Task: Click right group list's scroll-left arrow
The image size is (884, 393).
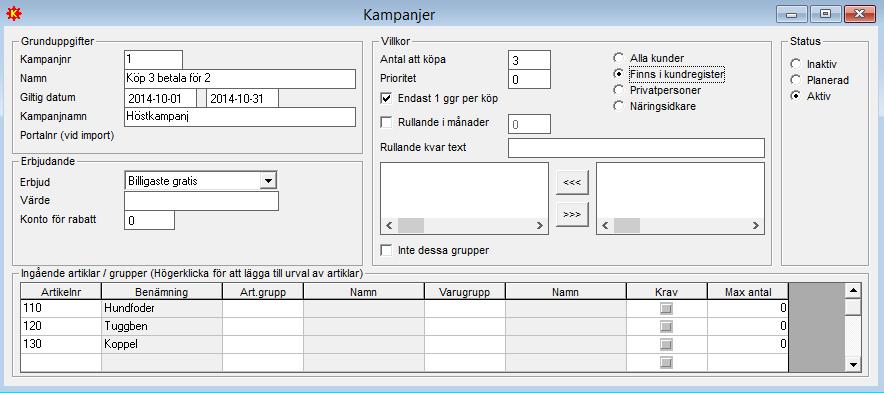Action: pos(605,226)
